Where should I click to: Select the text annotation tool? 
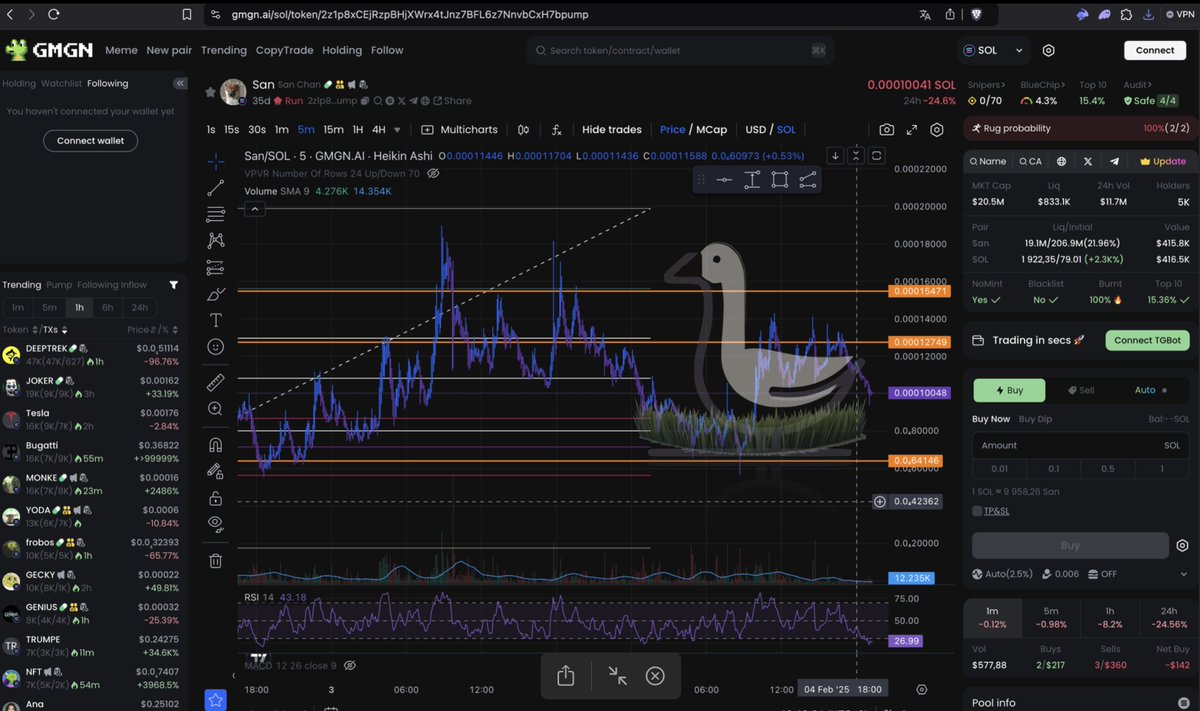click(215, 320)
